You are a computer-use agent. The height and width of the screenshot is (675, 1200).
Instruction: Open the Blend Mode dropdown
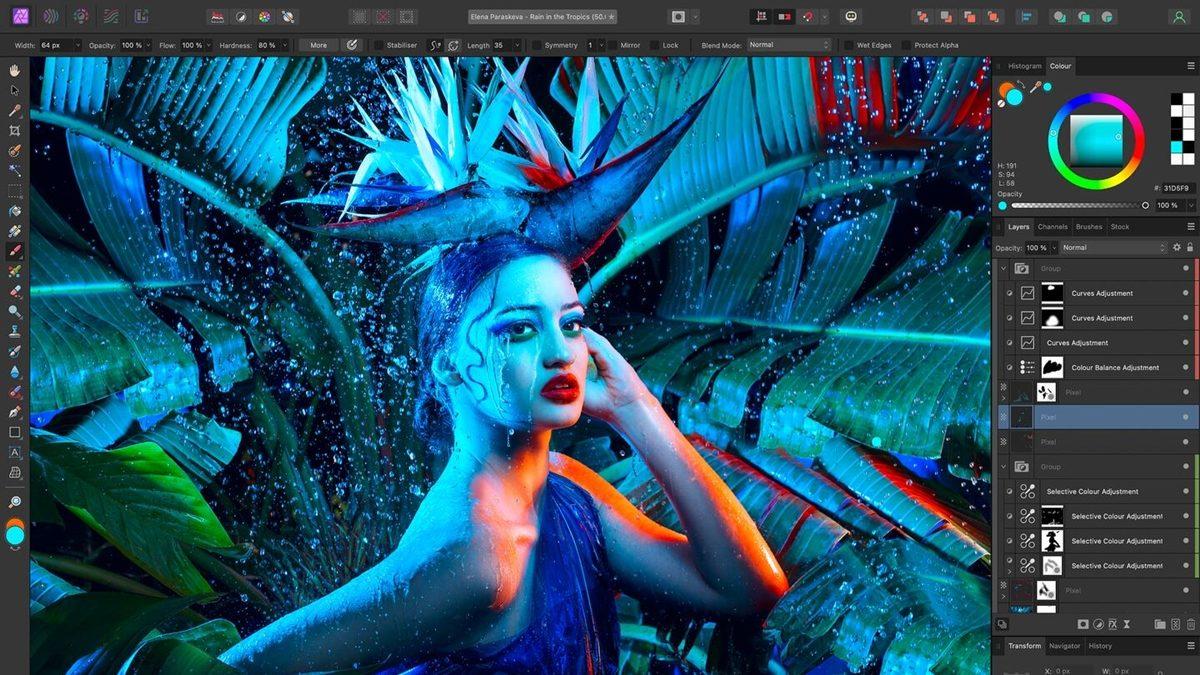788,44
